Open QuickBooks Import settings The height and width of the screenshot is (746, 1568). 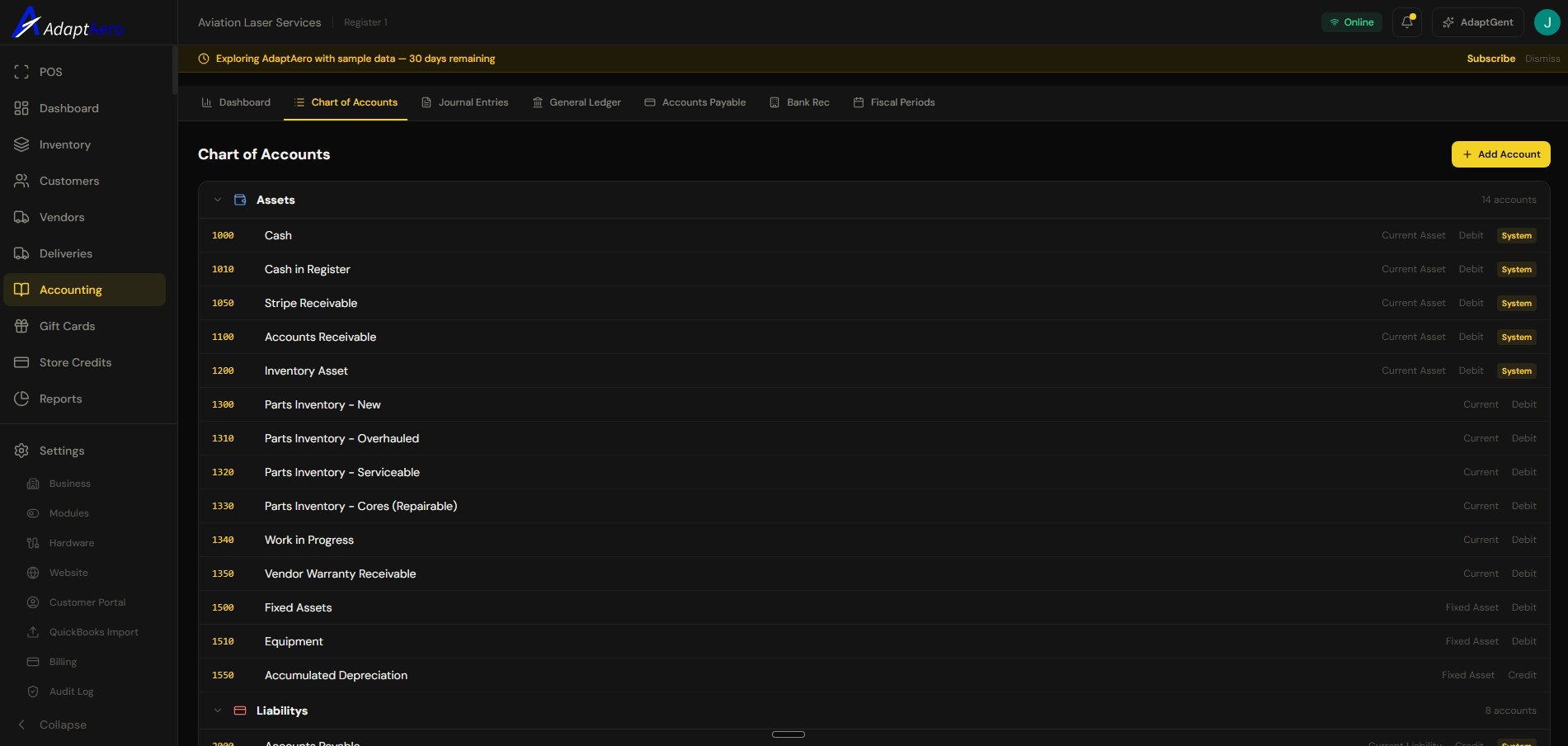tap(94, 631)
